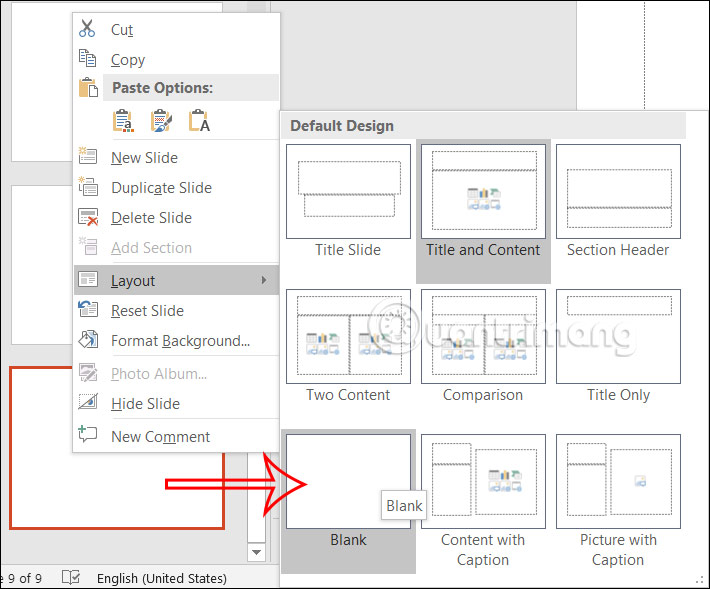Pick the Title and Content layout thumbnail
The height and width of the screenshot is (589, 710).
tap(483, 191)
